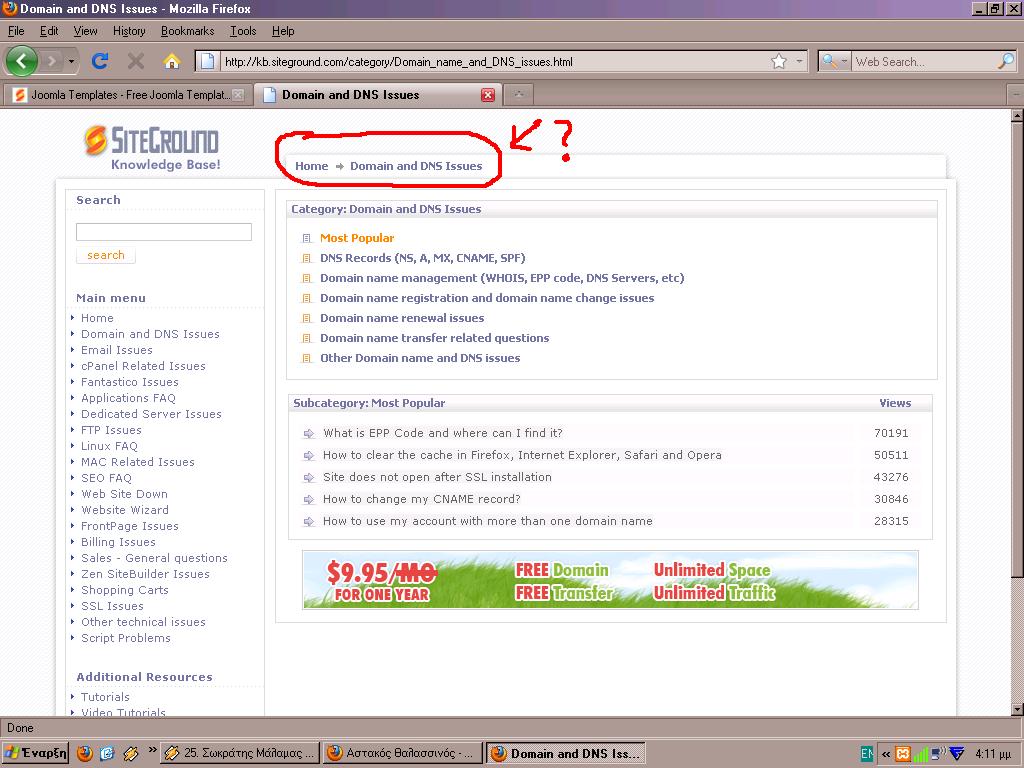The height and width of the screenshot is (768, 1024).
Task: Click the search magnifier in Web Search box
Action: [1006, 61]
